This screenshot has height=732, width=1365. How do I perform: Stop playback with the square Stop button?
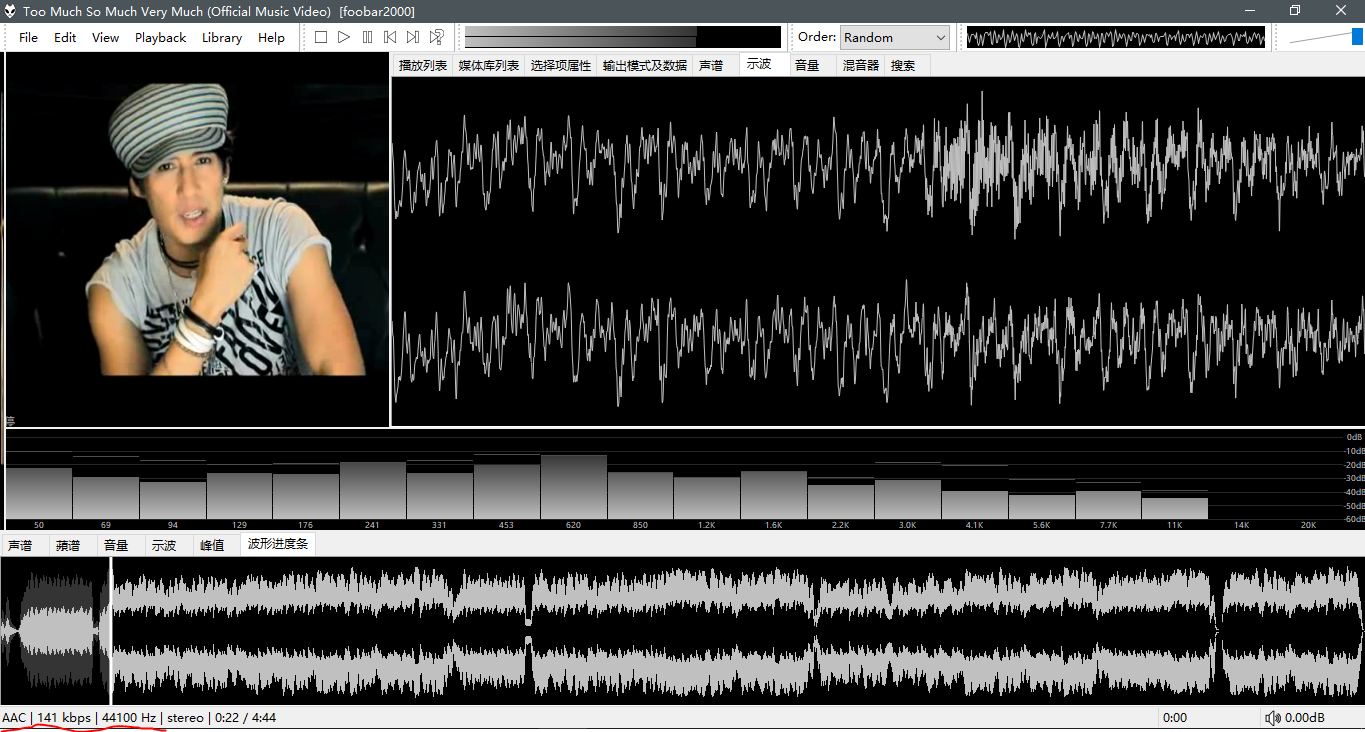point(321,37)
